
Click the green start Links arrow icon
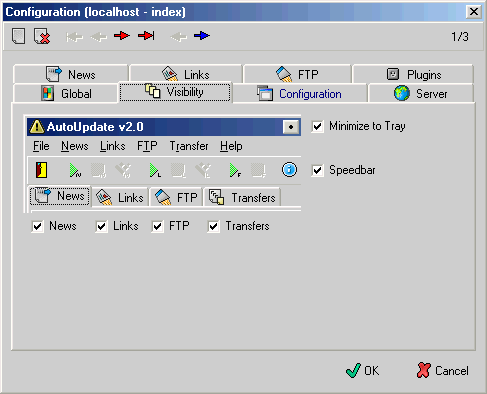(x=155, y=170)
